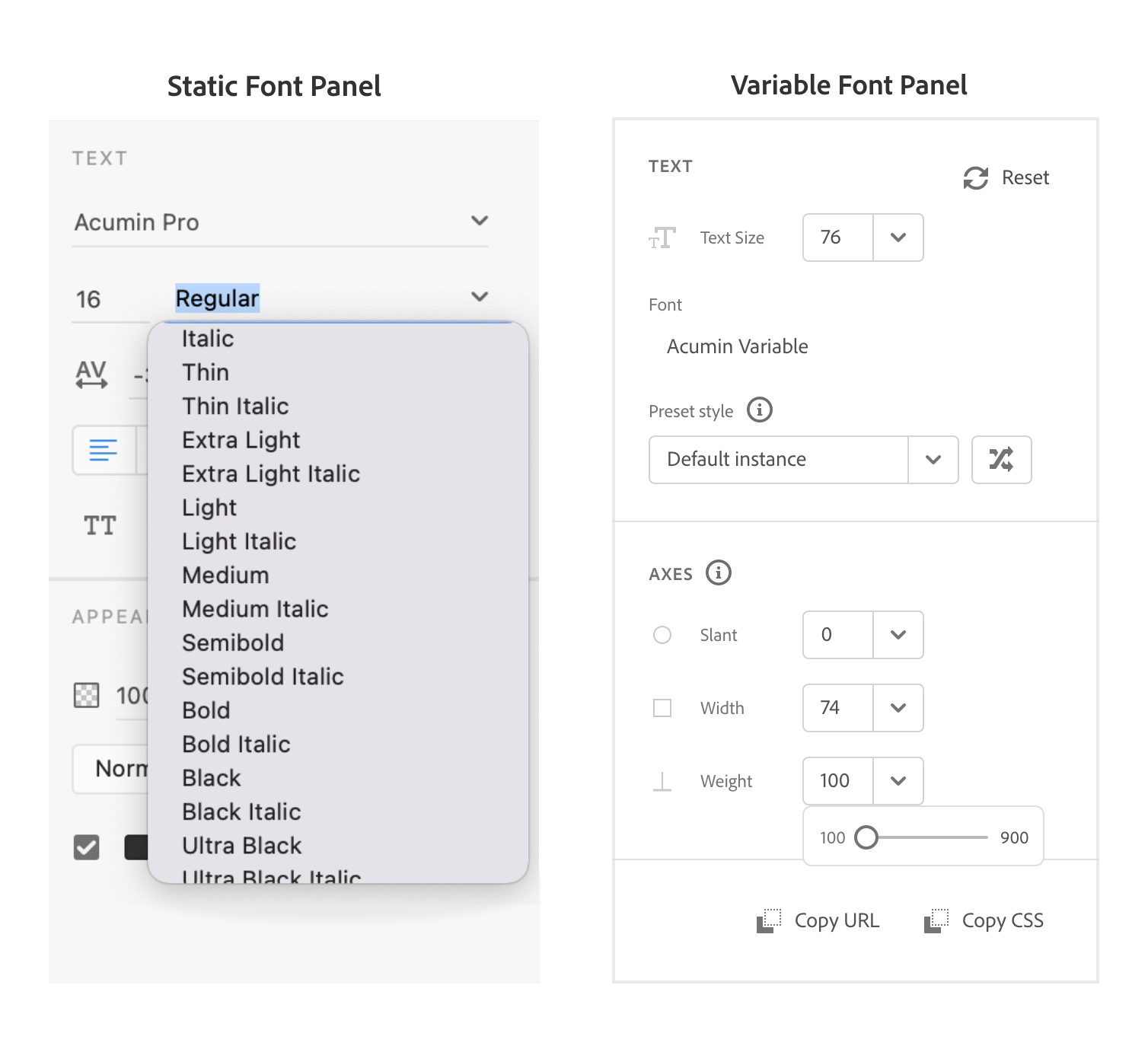Click the Weight slider handle at 100
Screen dimensions: 1148x1049
point(866,837)
